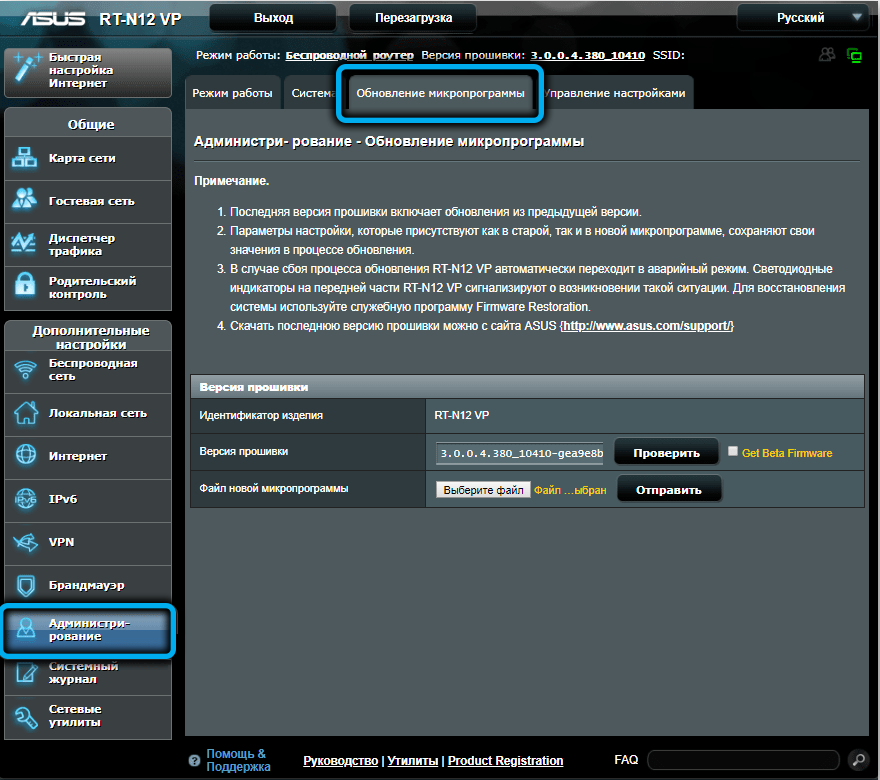The height and width of the screenshot is (780, 880).
Task: Click the Выберите файл file chooser
Action: [x=483, y=490]
